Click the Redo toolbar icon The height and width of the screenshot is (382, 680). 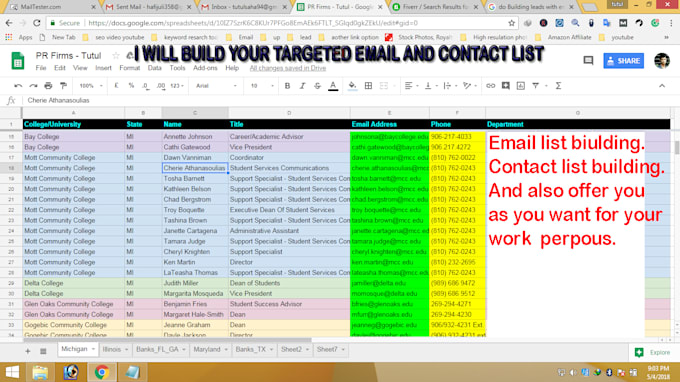pyautogui.click(x=33, y=86)
